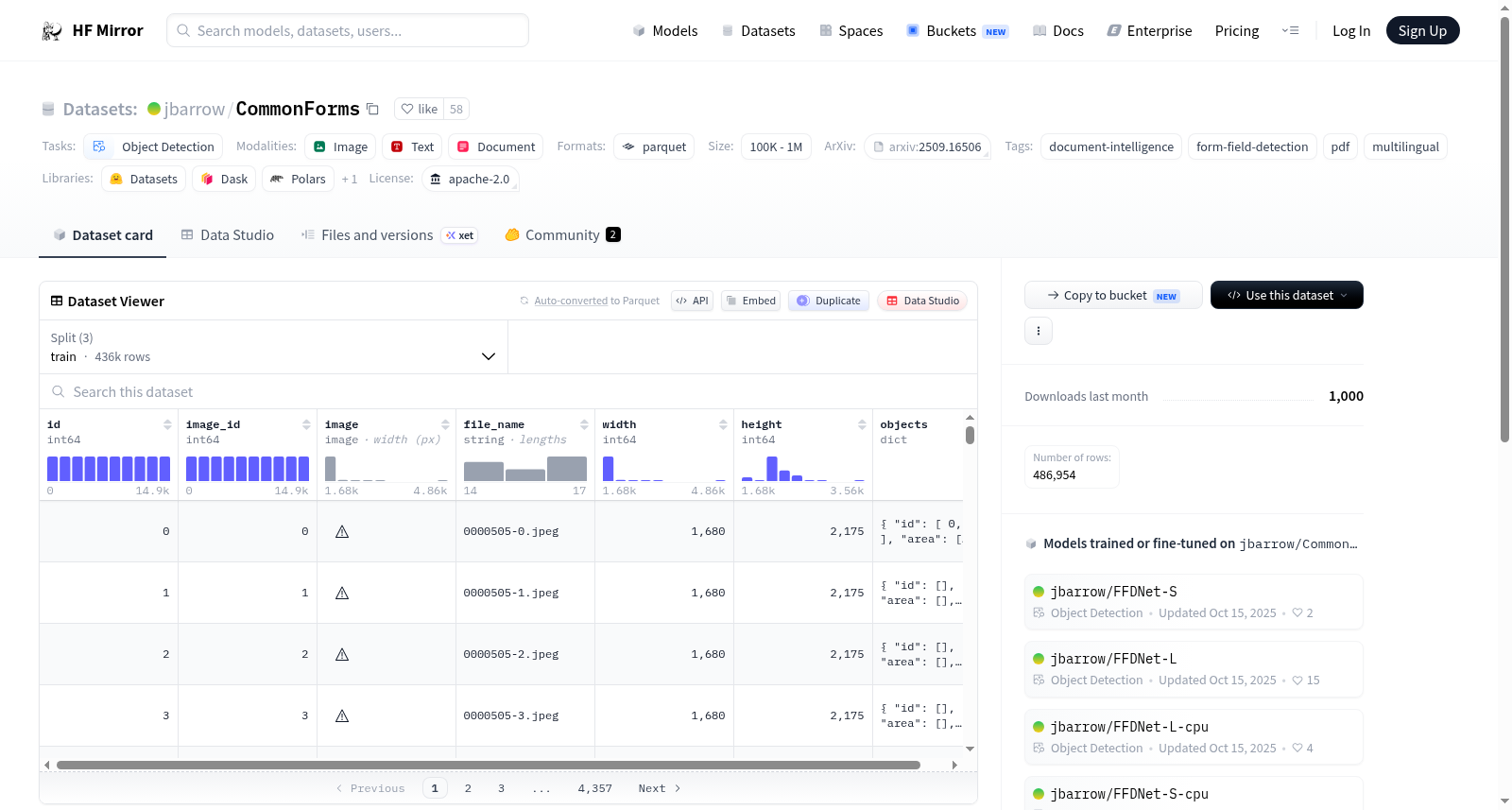Image resolution: width=1512 pixels, height=810 pixels.
Task: Click the three-dot more options button
Action: pos(1039,331)
